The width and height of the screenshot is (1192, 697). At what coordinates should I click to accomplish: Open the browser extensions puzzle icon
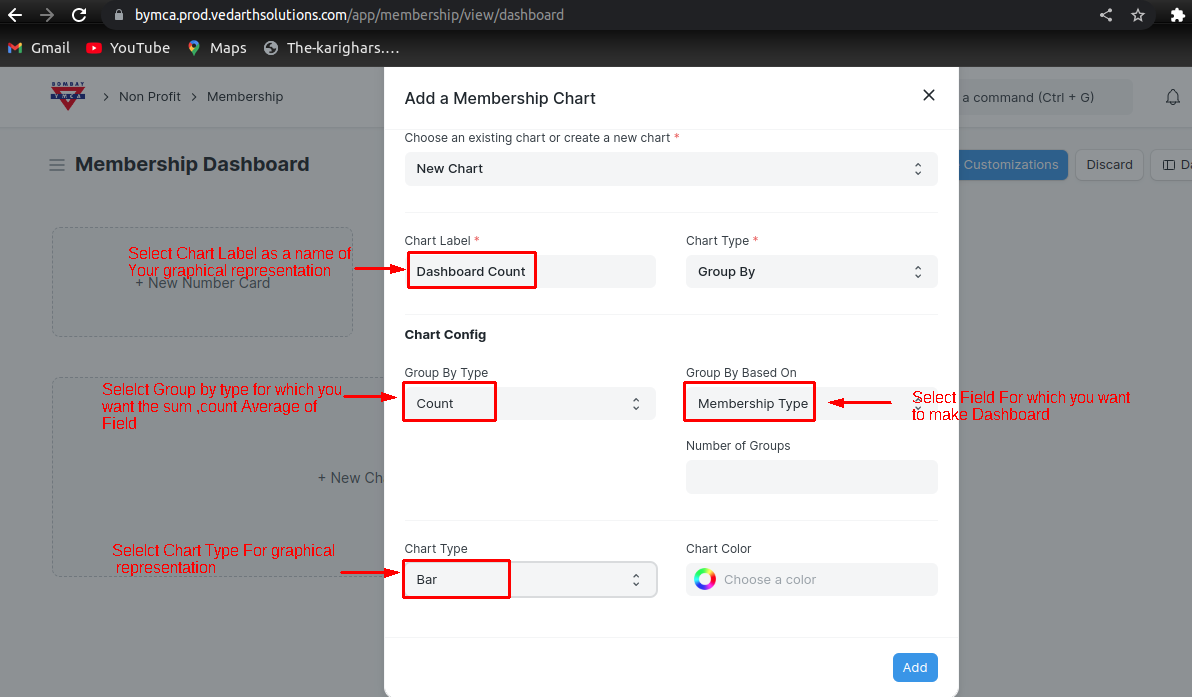1177,15
